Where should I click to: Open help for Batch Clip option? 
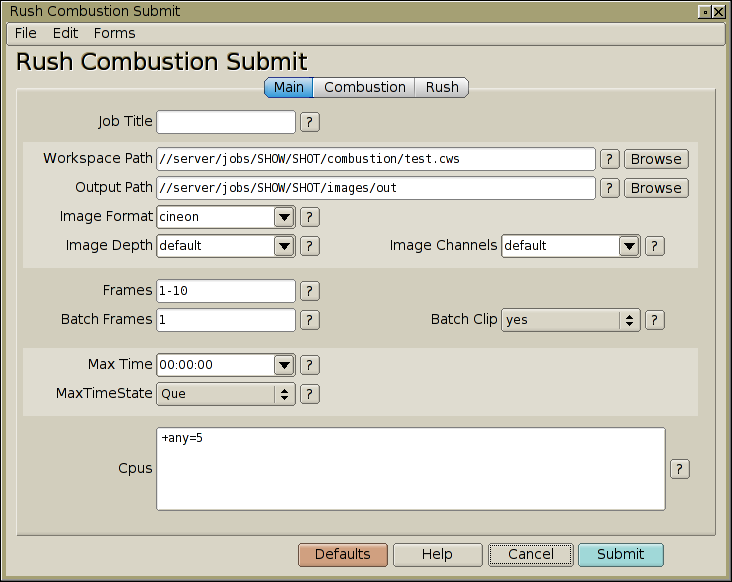655,320
